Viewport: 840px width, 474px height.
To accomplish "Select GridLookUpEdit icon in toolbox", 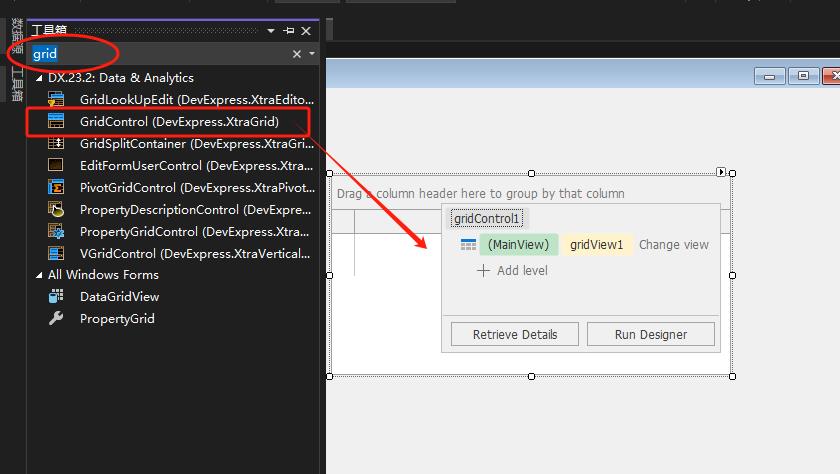I will pyautogui.click(x=56, y=100).
